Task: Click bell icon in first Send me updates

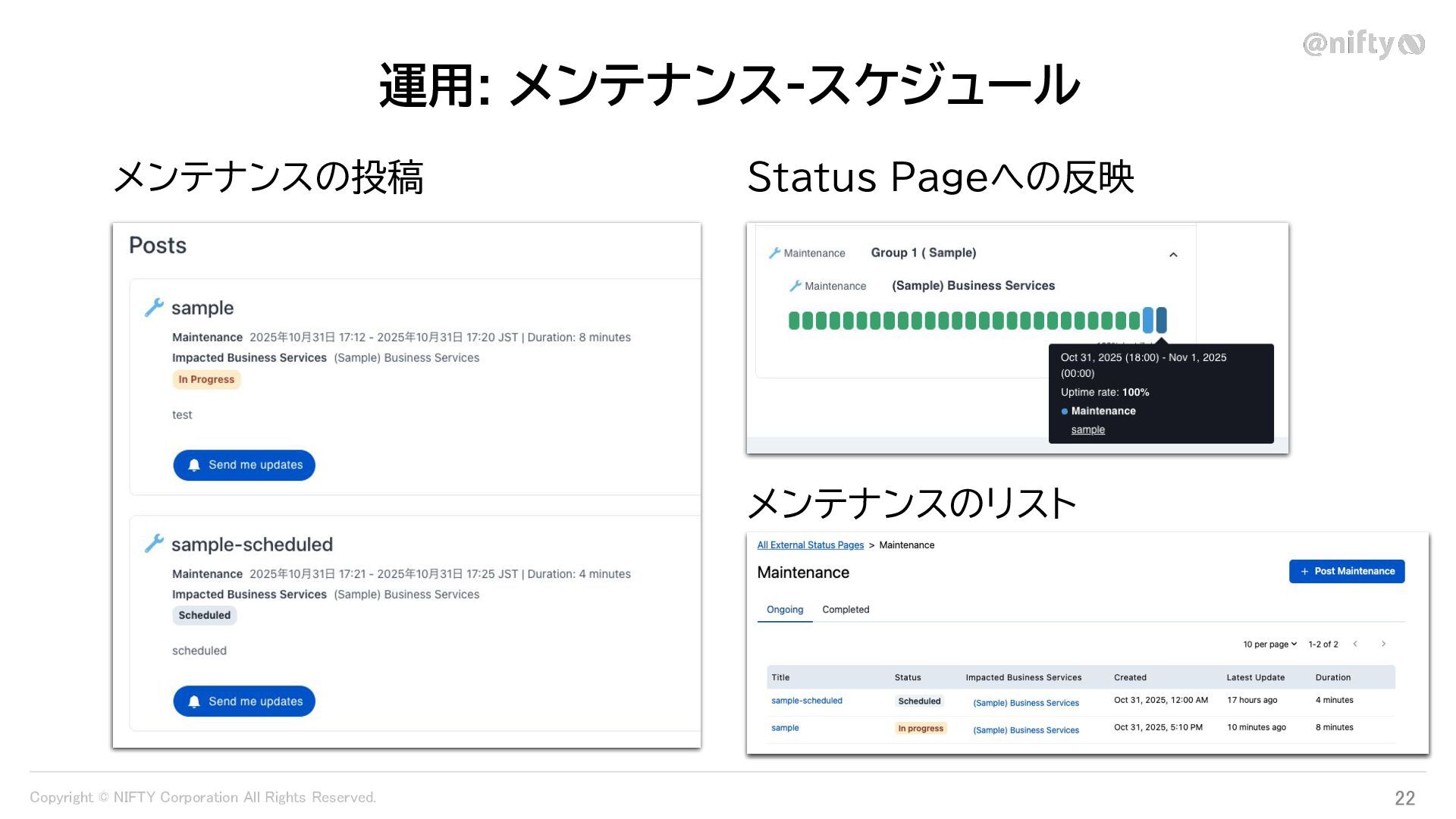Action: 194,465
